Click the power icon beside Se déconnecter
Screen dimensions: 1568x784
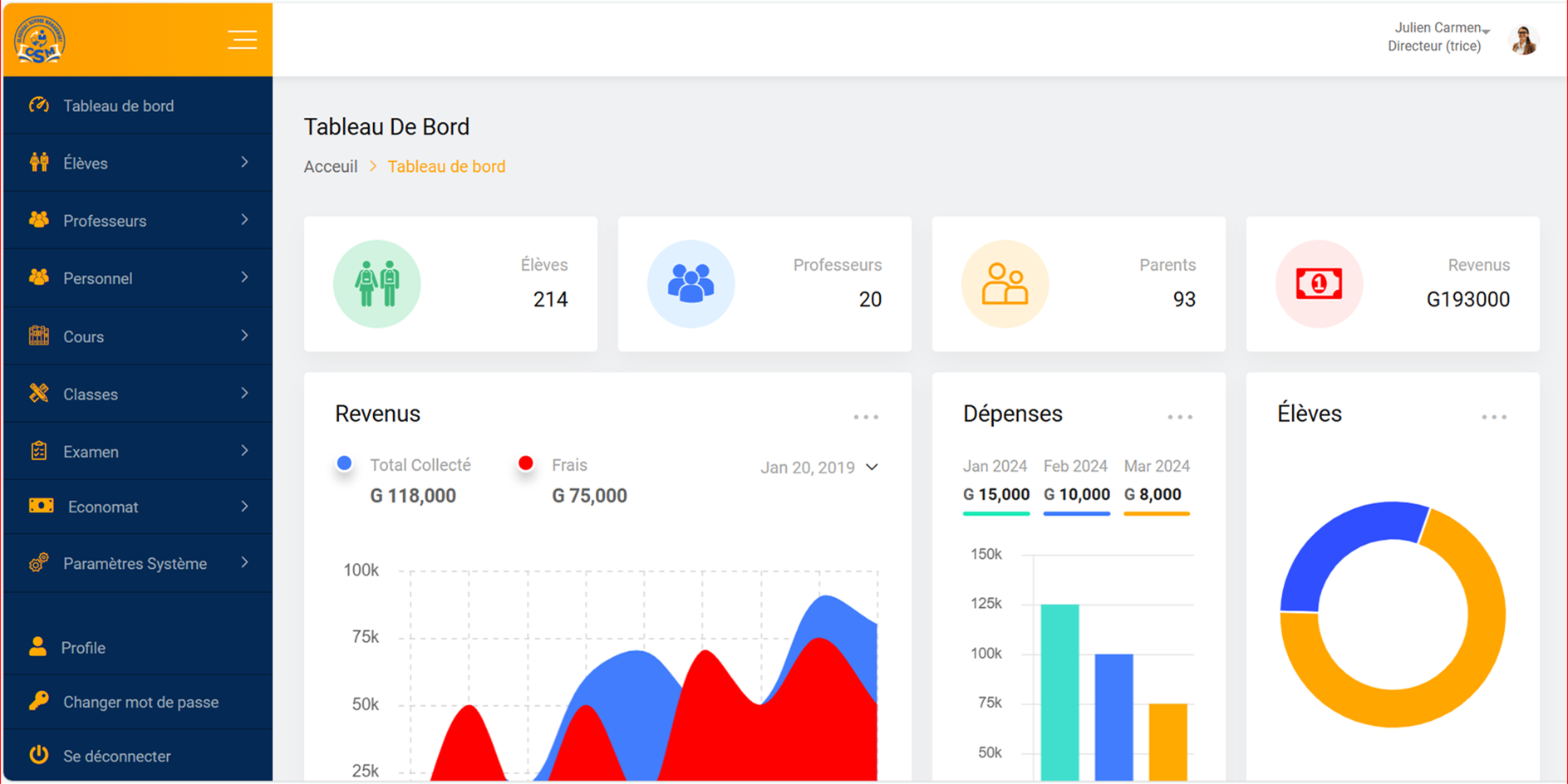point(38,755)
